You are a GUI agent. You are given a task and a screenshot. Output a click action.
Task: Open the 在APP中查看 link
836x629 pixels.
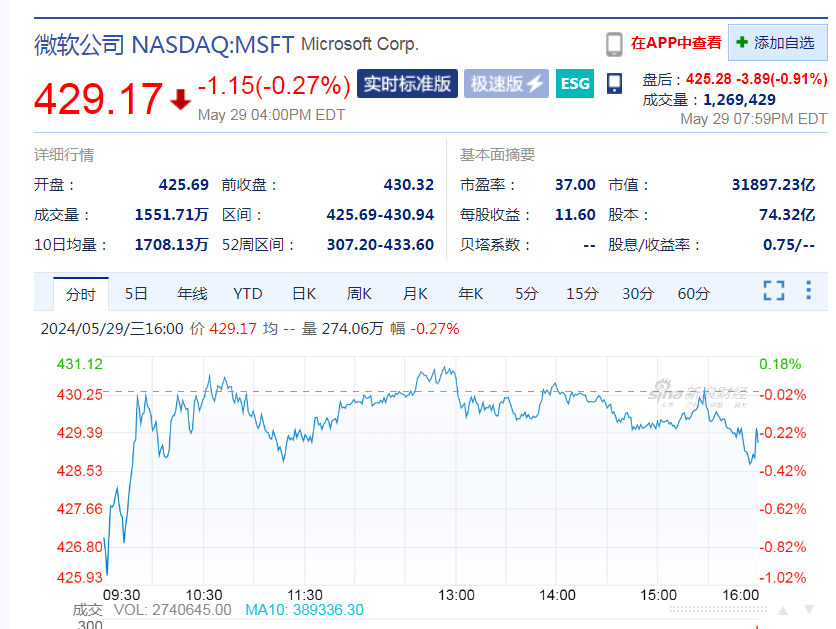coord(676,43)
